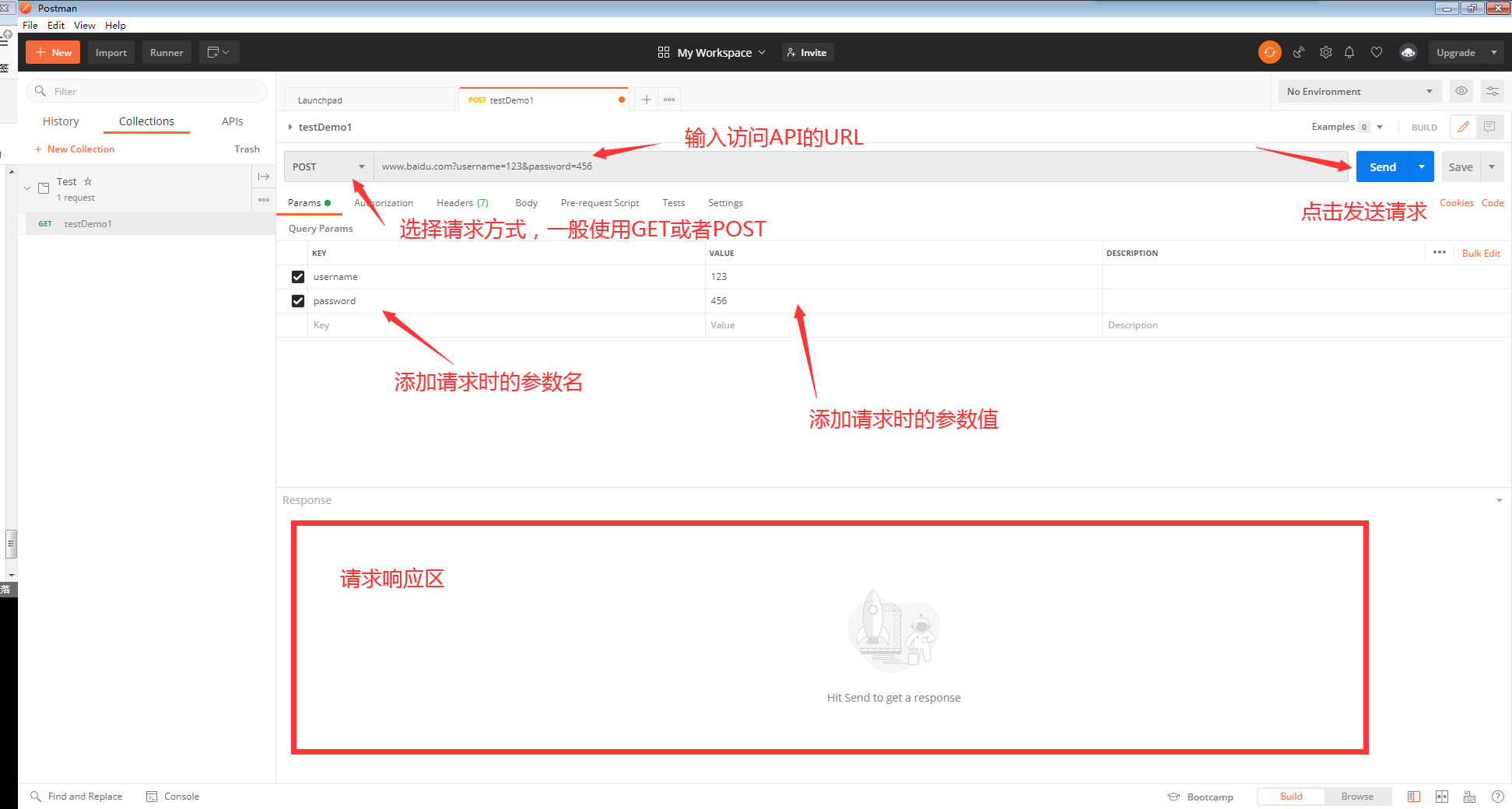
Task: Switch to Build mode toggle
Action: point(1291,797)
